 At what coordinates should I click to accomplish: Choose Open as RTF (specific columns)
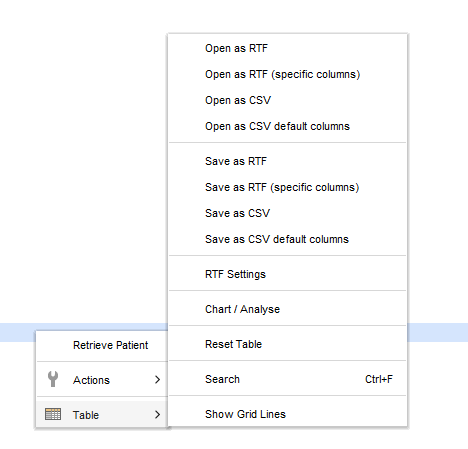tap(287, 74)
